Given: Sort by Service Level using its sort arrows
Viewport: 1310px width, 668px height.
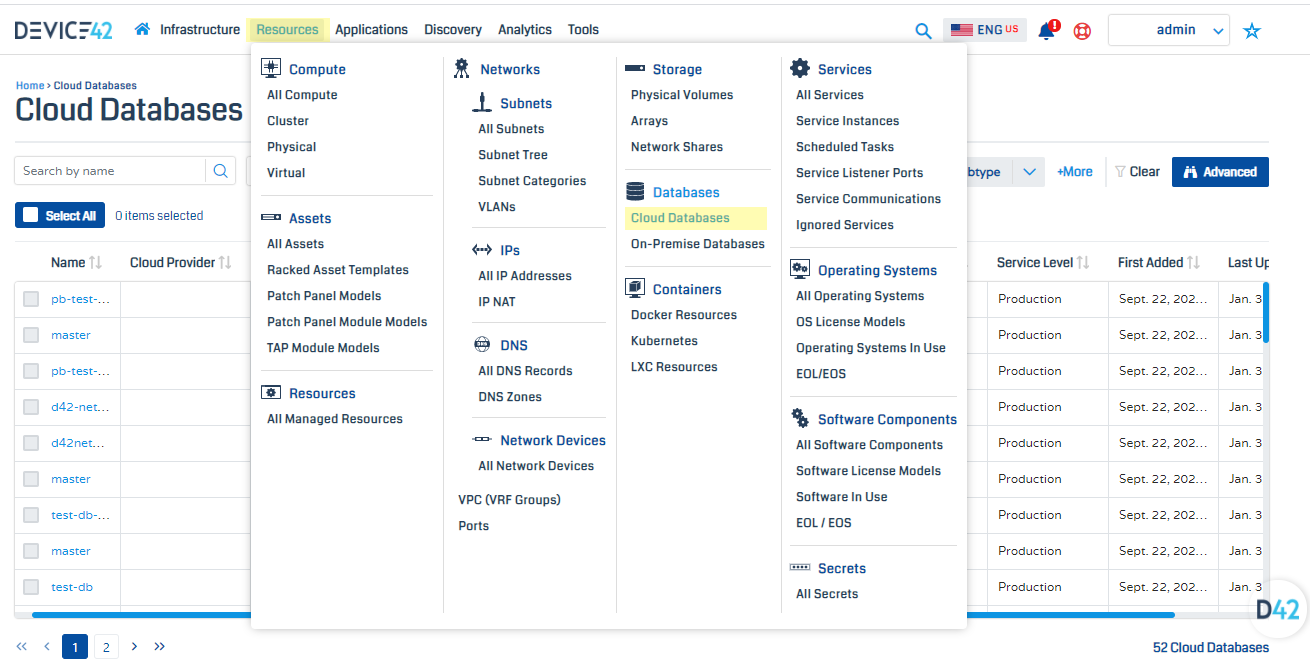Looking at the screenshot, I should coord(1083,263).
